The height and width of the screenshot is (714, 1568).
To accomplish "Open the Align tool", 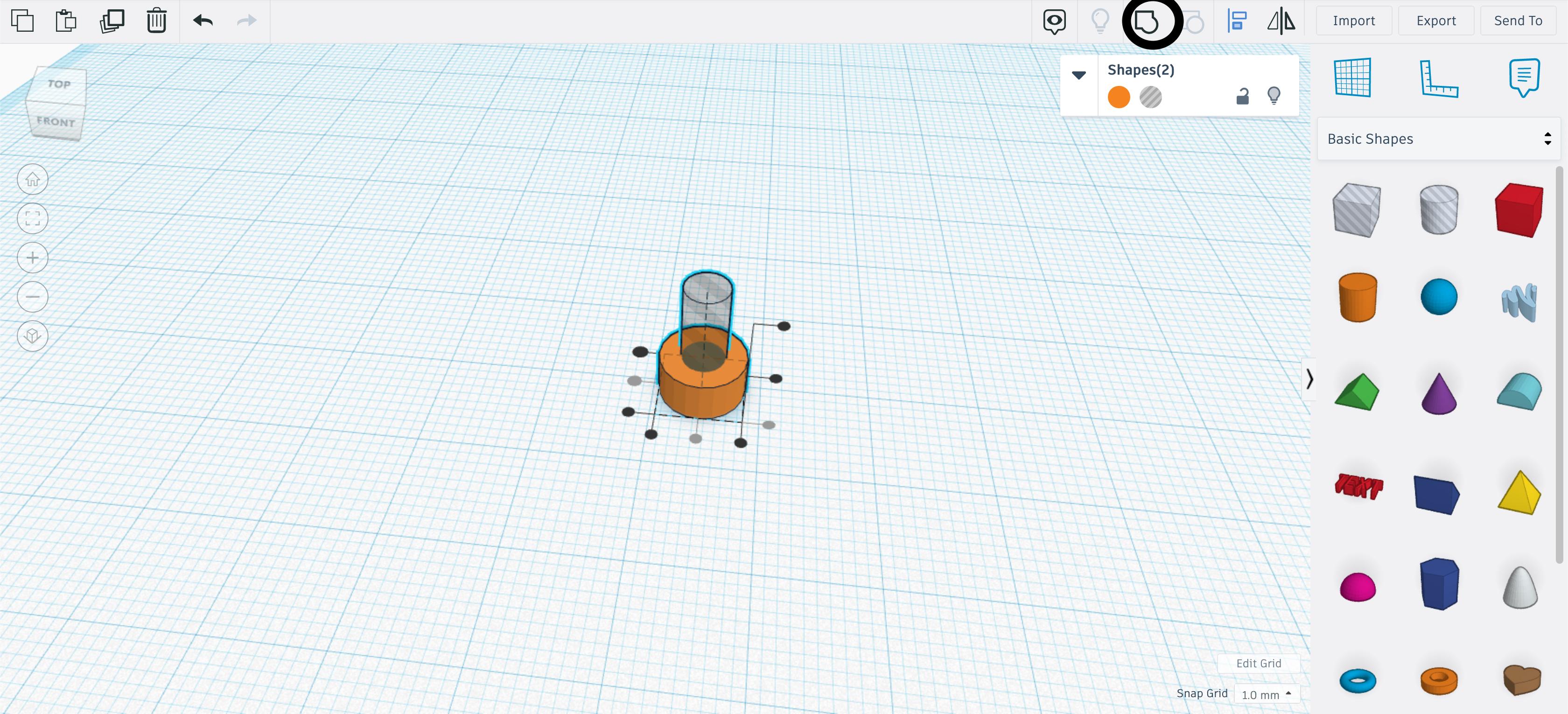I will (1237, 21).
